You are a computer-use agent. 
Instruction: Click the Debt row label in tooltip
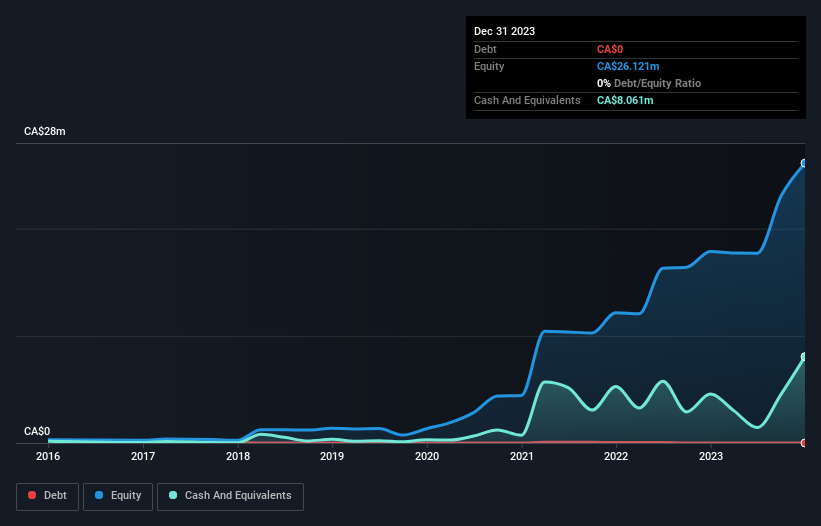[485, 49]
